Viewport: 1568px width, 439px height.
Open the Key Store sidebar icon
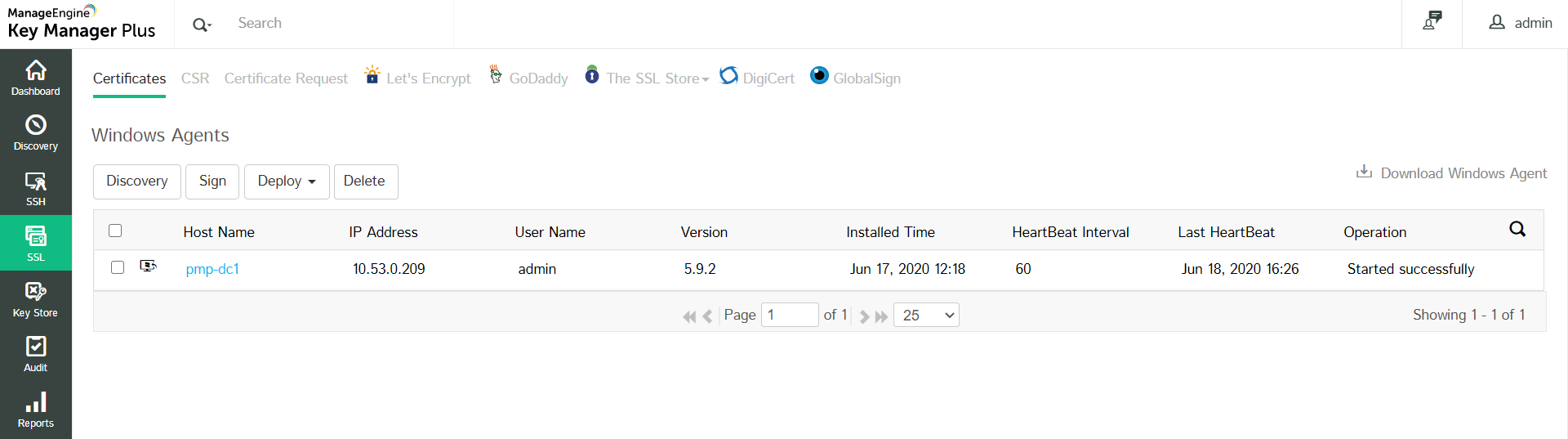(36, 300)
